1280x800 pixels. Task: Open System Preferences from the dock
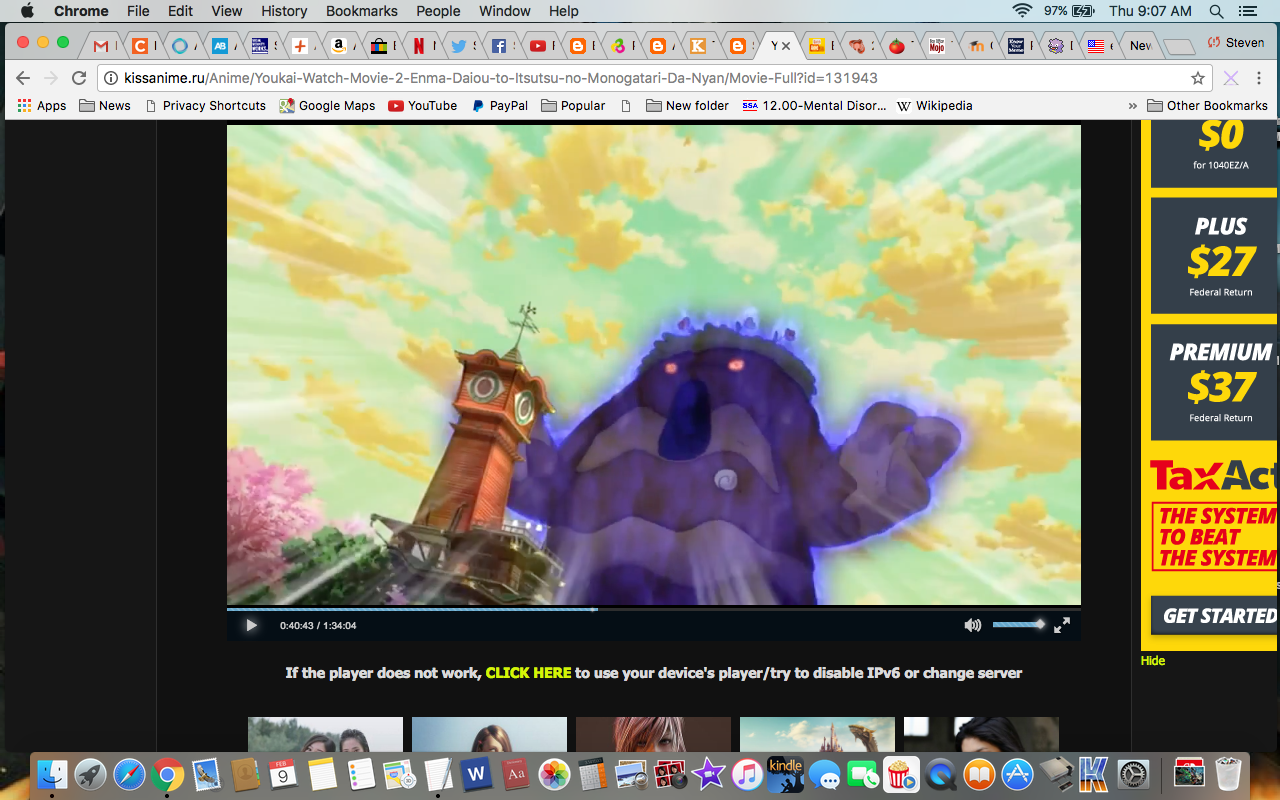click(x=1133, y=774)
